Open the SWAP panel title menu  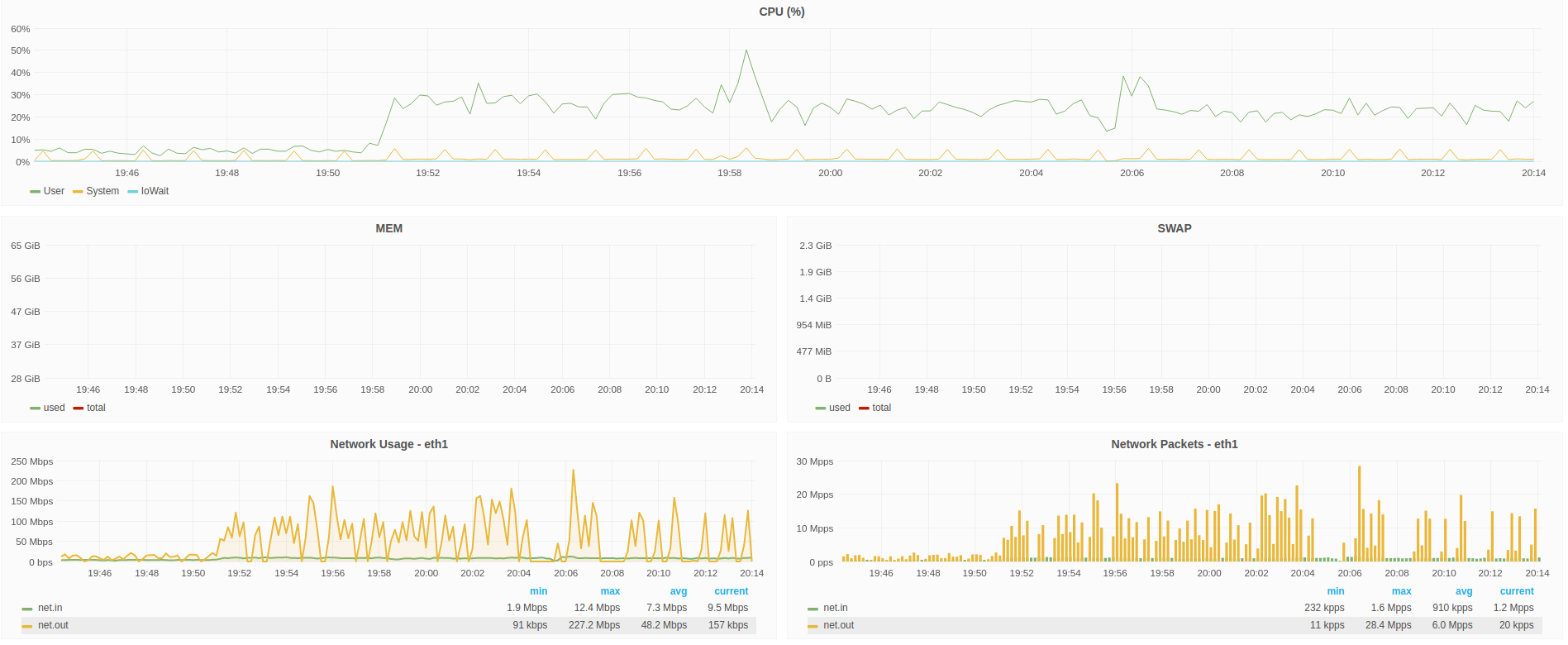click(1174, 228)
